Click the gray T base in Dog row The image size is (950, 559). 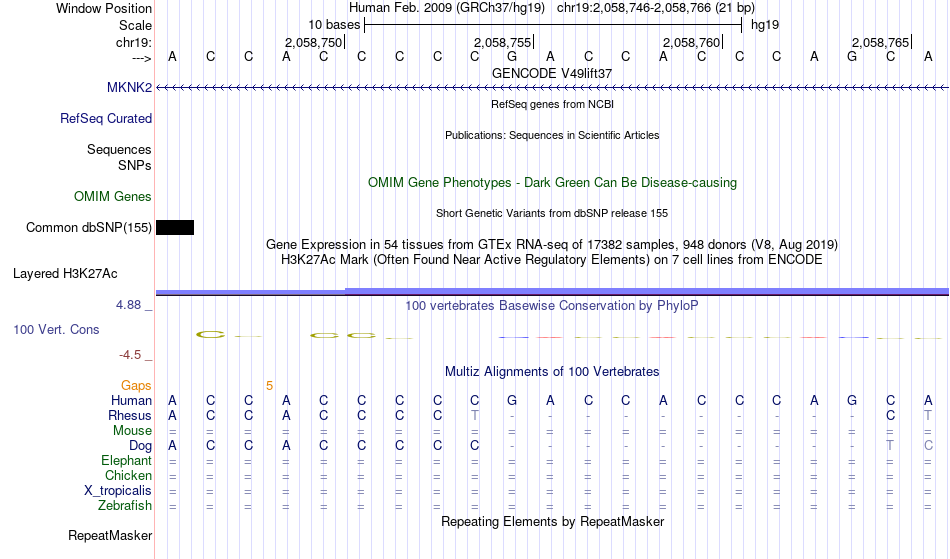(890, 446)
